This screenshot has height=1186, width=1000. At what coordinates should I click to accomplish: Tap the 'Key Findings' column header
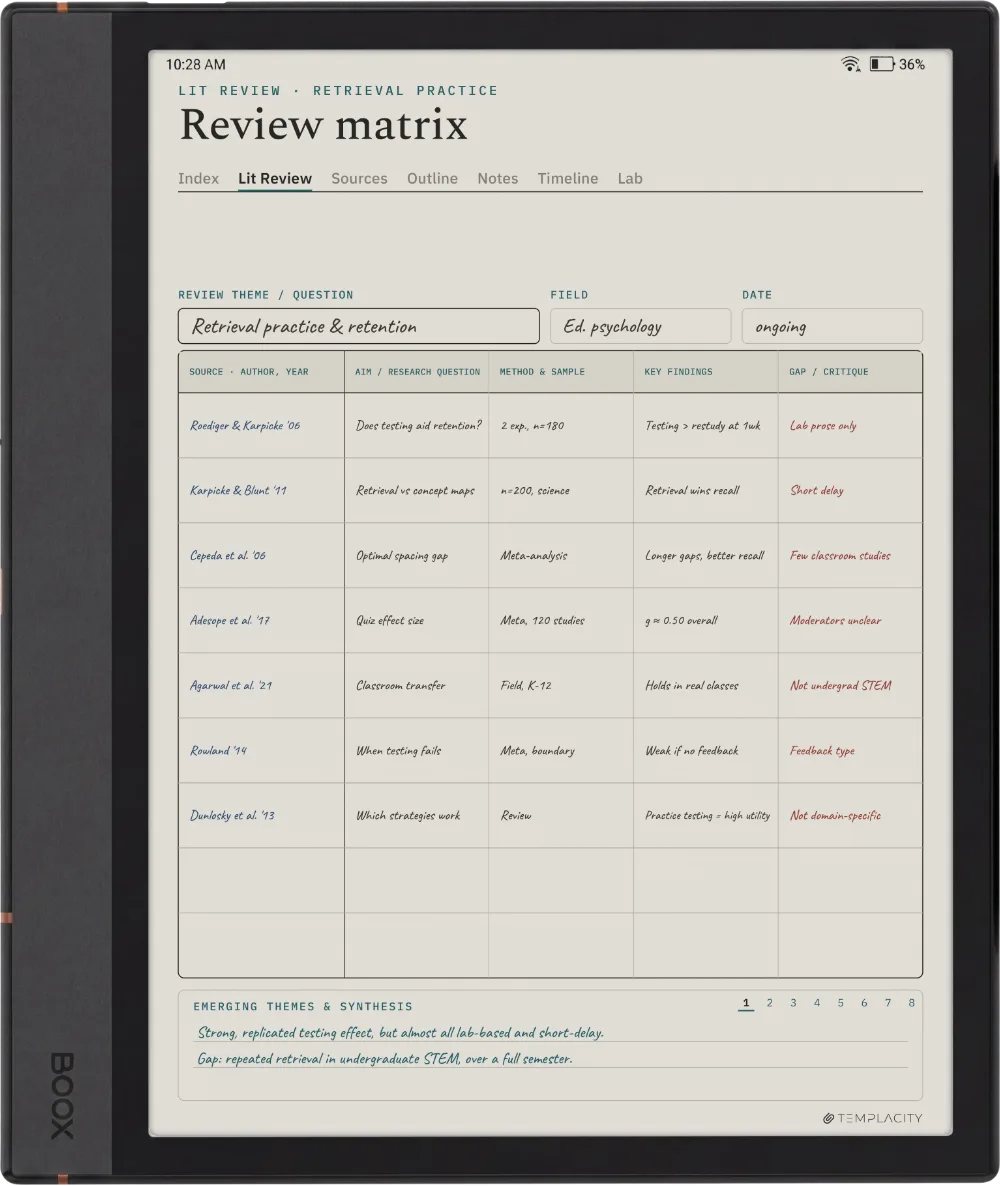click(706, 371)
